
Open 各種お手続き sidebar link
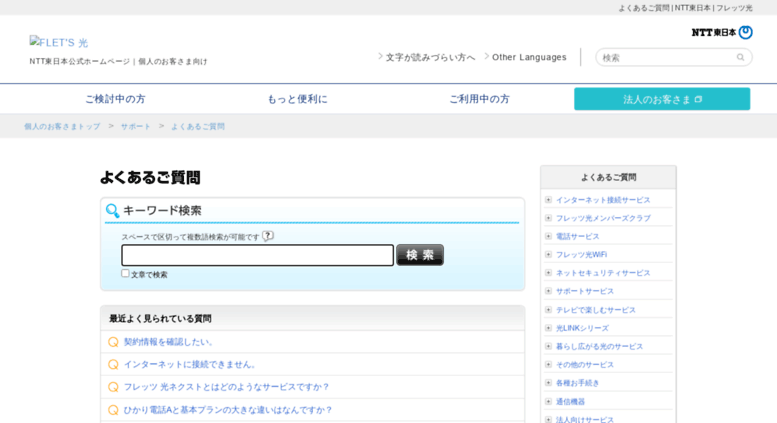(x=577, y=383)
